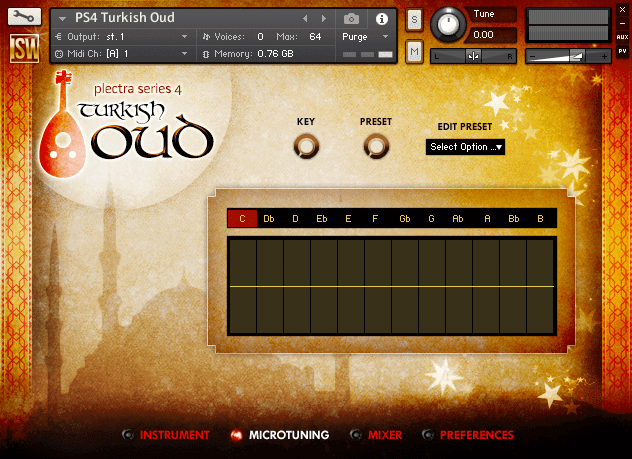Click the PRESET knob
This screenshot has width=632, height=459.
(x=376, y=146)
